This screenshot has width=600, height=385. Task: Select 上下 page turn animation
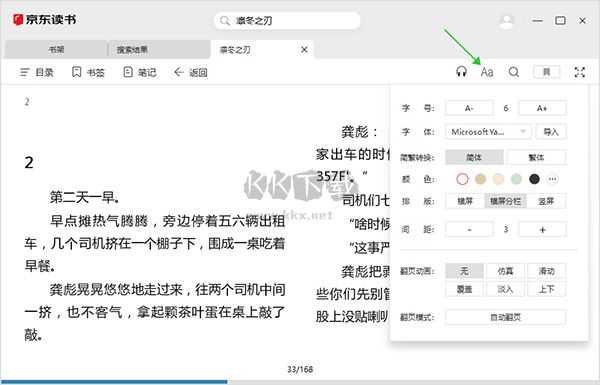click(x=546, y=289)
